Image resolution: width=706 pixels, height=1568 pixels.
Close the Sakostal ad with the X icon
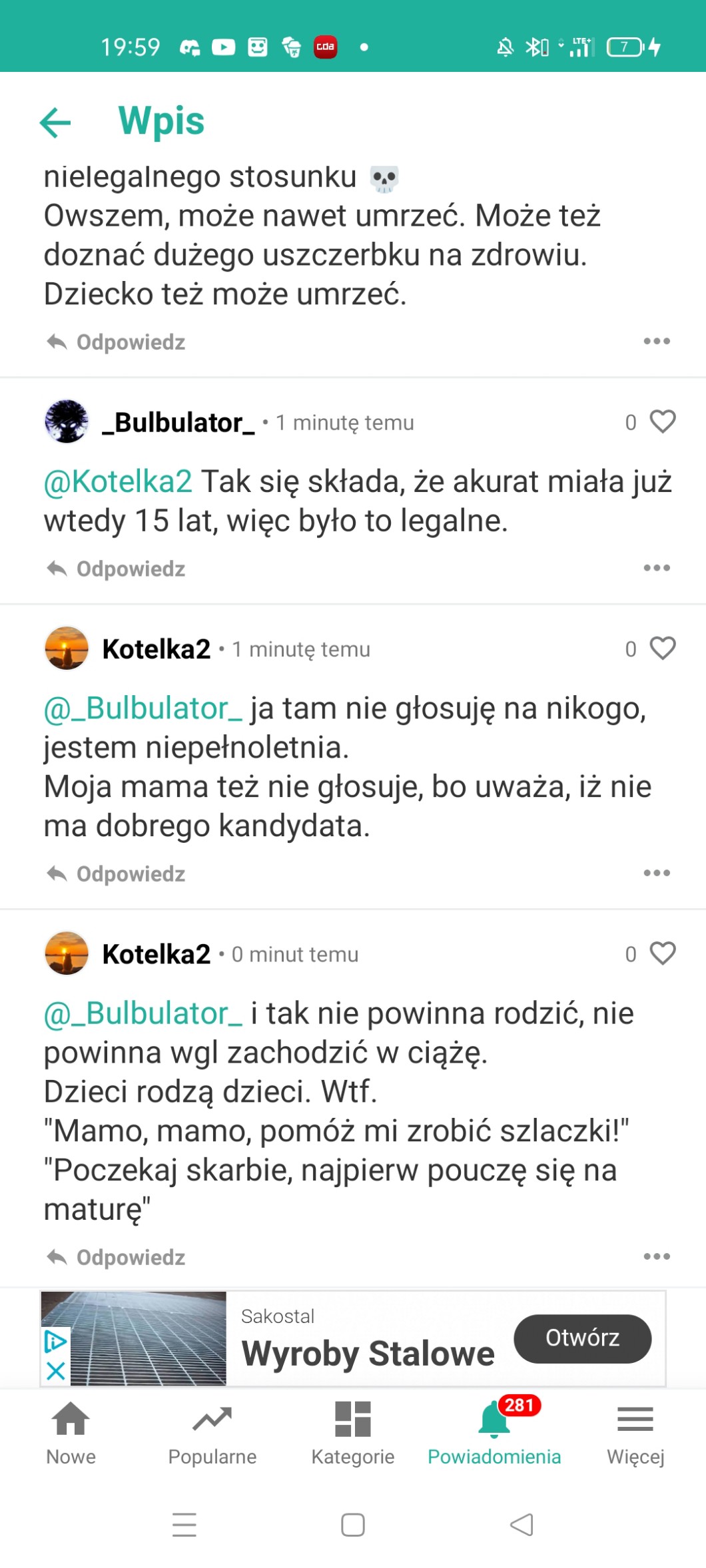pos(56,1371)
